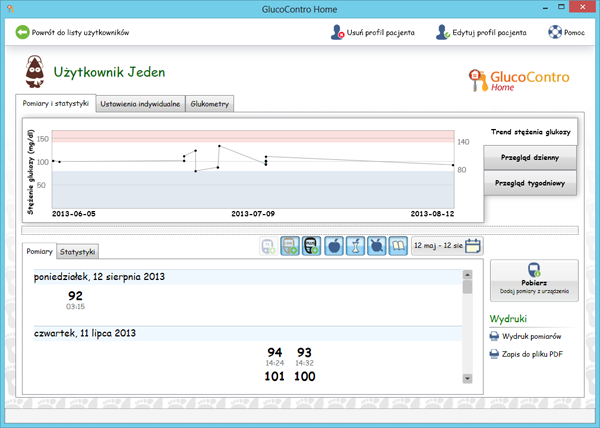Click scroll up arrow in measurements list

467,275
